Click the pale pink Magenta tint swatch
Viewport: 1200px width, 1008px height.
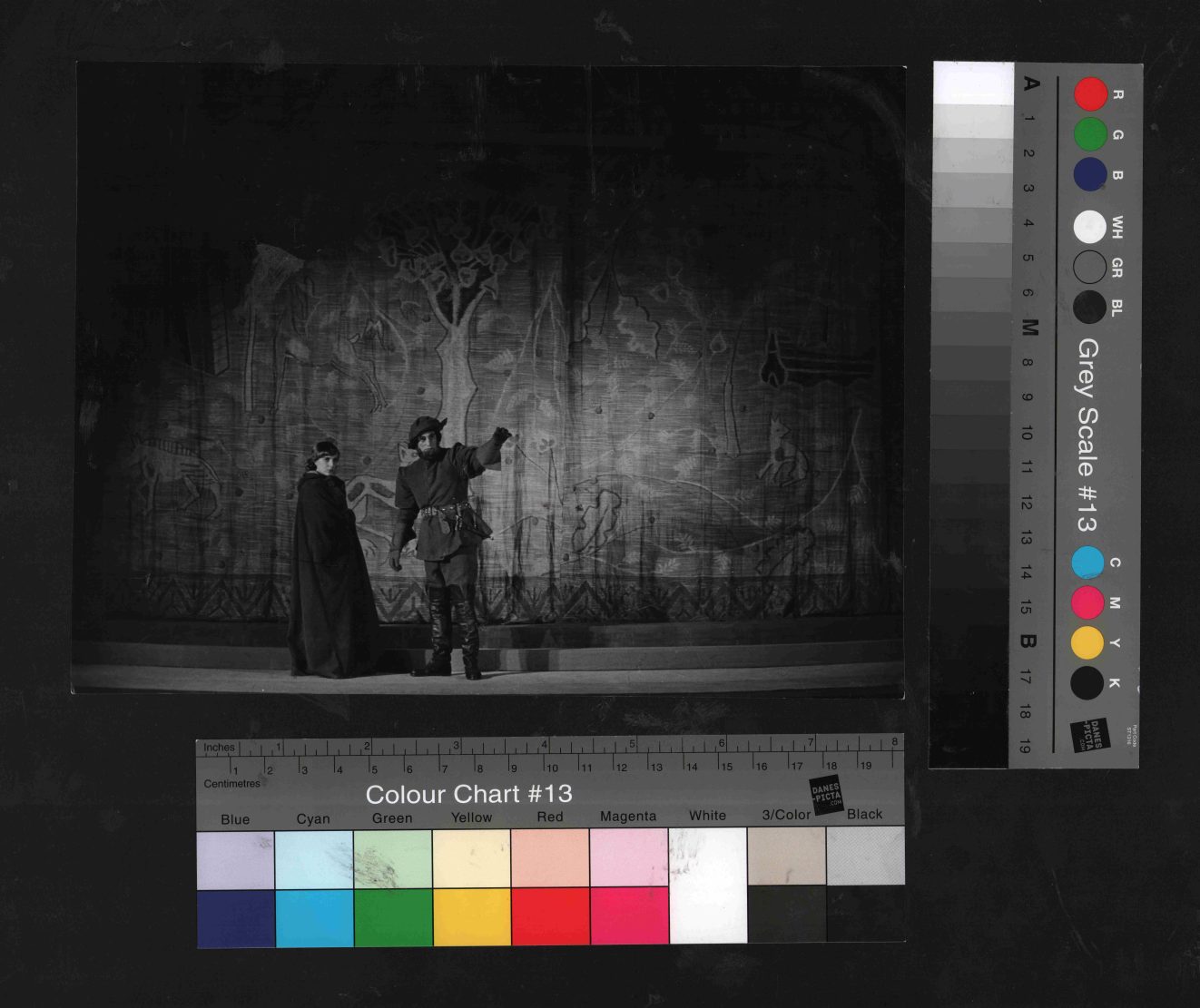click(x=629, y=858)
